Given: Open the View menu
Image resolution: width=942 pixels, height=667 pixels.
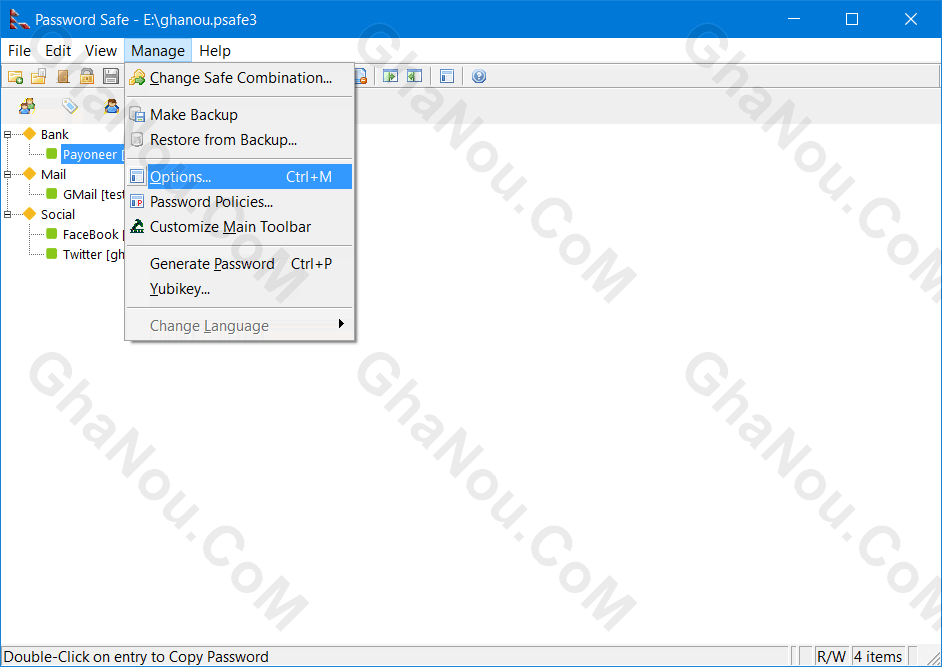Looking at the screenshot, I should tap(101, 51).
